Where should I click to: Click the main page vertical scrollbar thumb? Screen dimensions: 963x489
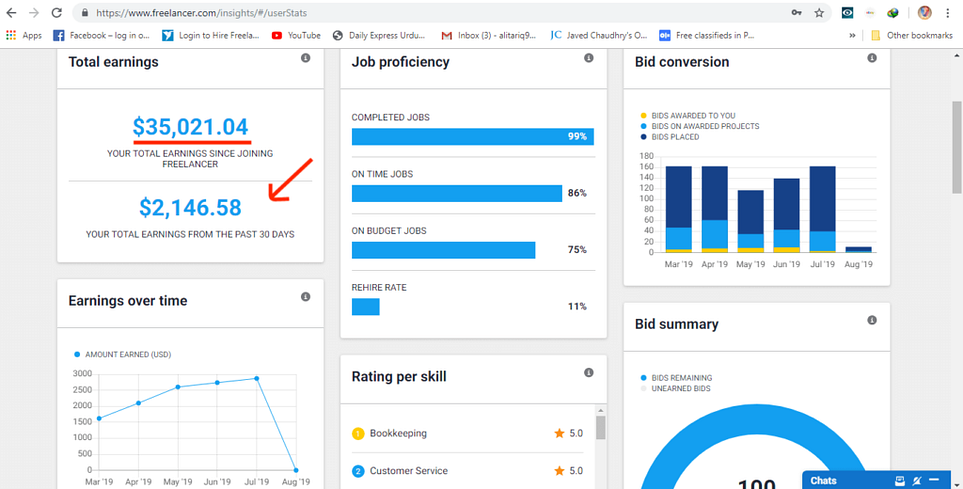(957, 147)
